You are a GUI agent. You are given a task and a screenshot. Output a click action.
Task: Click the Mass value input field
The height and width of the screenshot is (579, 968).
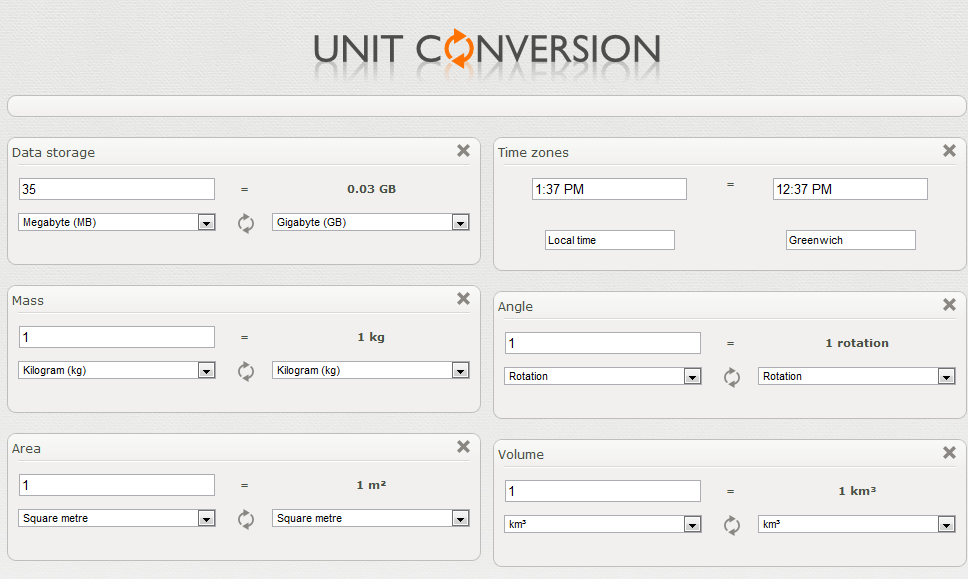[117, 337]
